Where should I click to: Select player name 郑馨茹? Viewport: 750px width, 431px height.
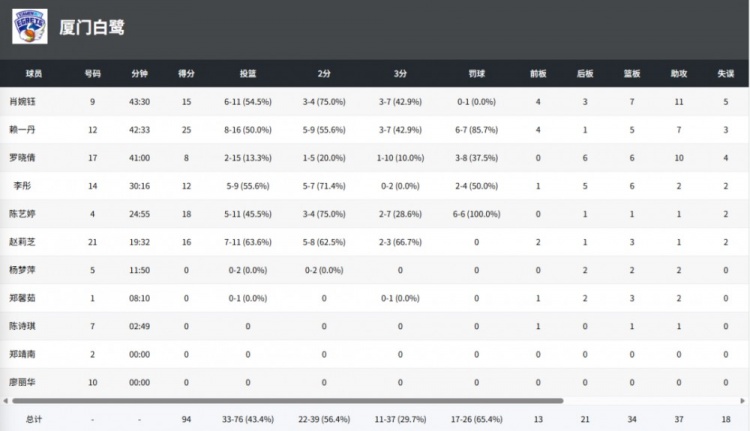pyautogui.click(x=22, y=298)
